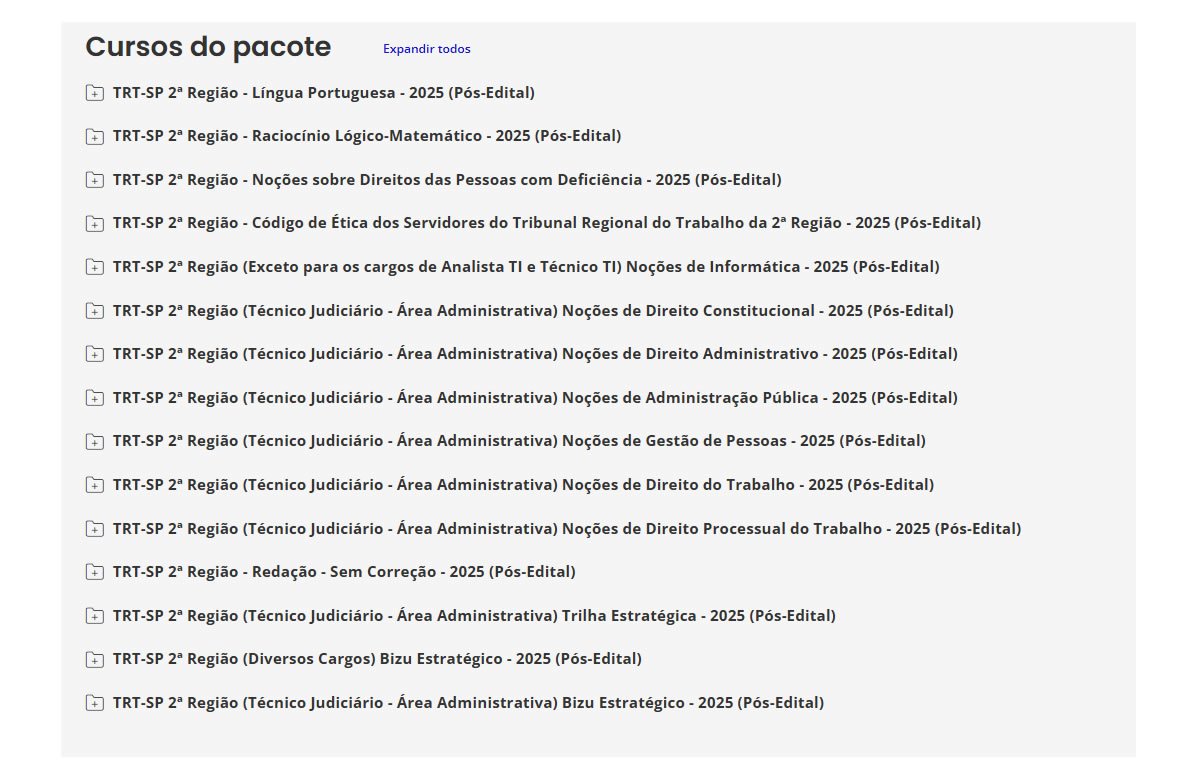
Task: Open the Redação - Sem Correção course title
Action: pyautogui.click(x=343, y=572)
